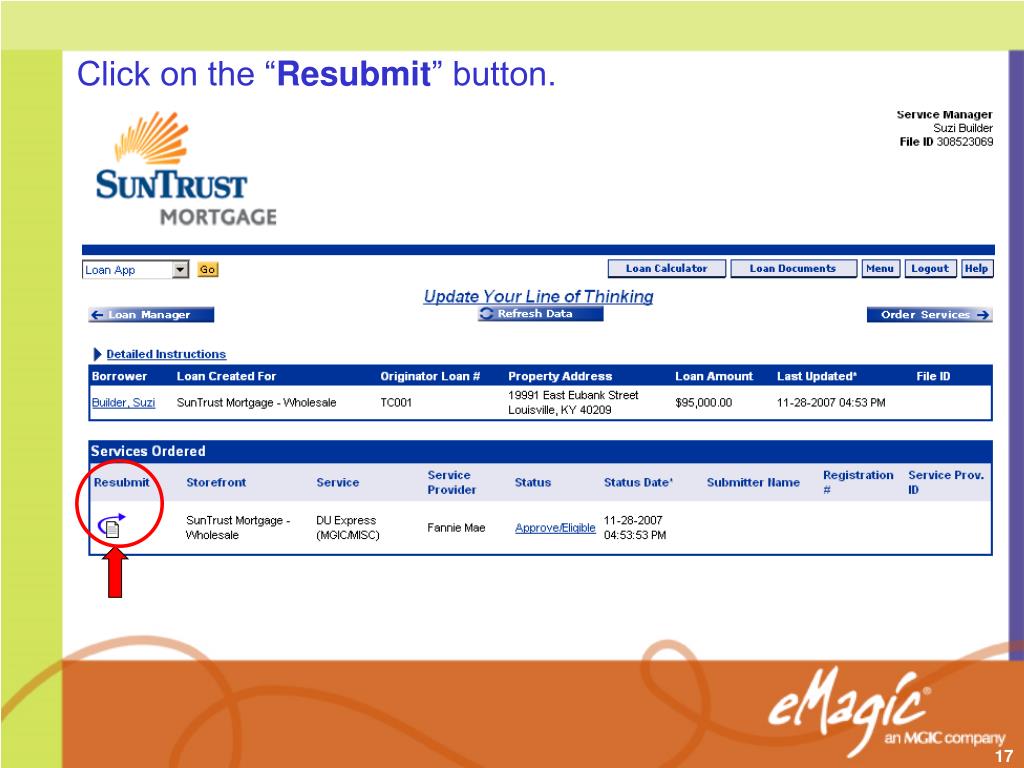Click the Service Prov. ID header
Image resolution: width=1024 pixels, height=768 pixels.
(x=946, y=483)
